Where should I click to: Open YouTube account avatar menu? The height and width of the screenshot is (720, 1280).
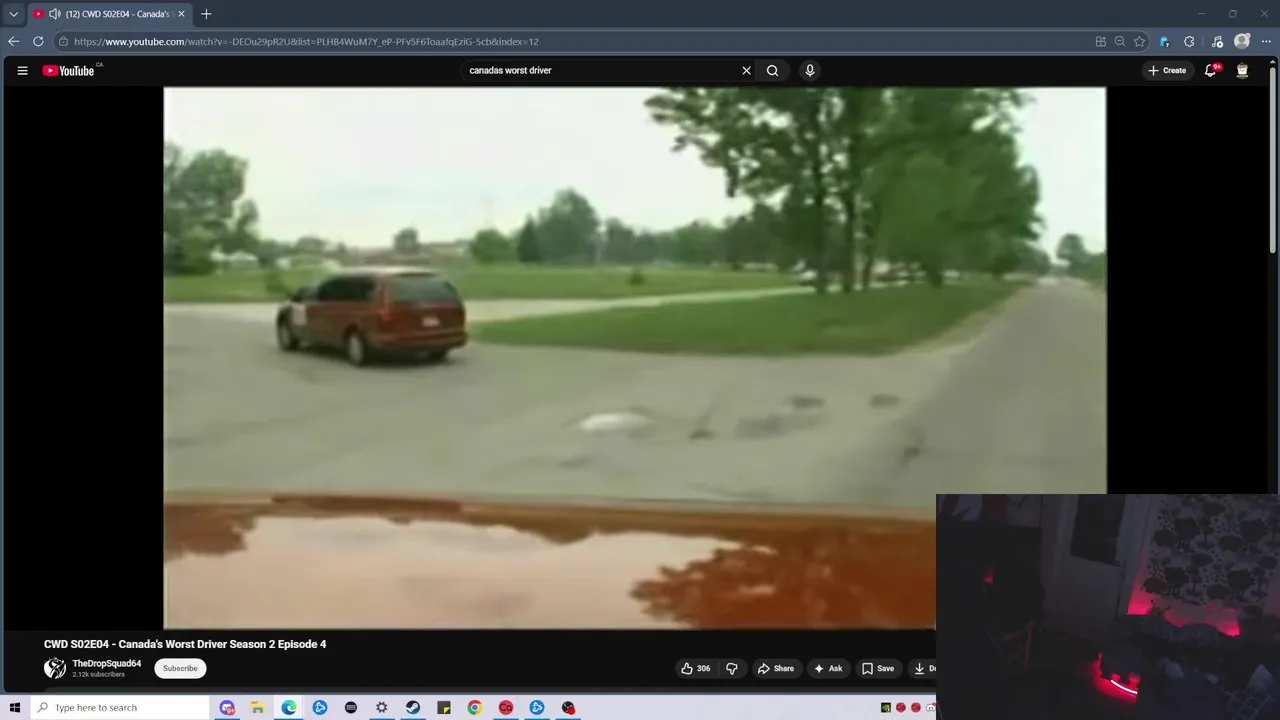pyautogui.click(x=1242, y=70)
